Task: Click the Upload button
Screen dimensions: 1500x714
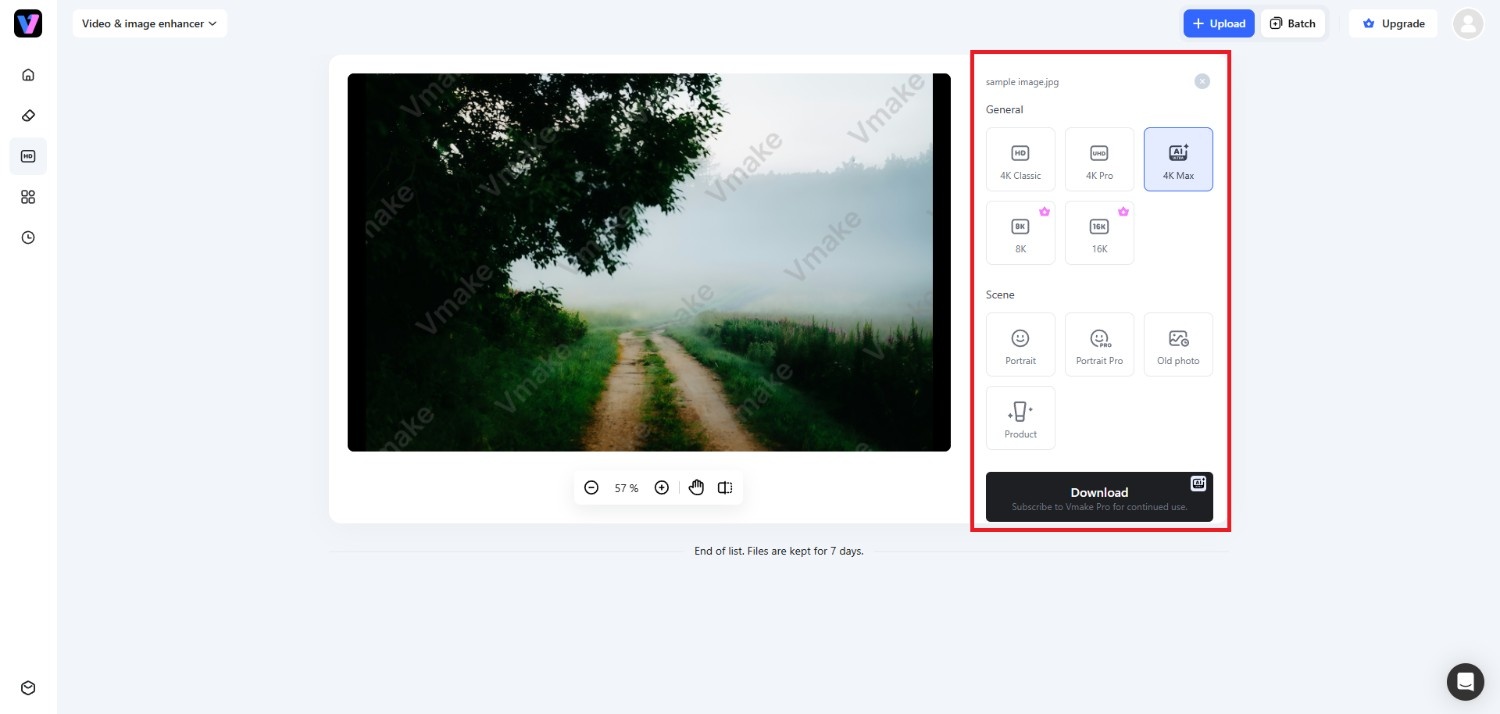Action: (x=1219, y=23)
